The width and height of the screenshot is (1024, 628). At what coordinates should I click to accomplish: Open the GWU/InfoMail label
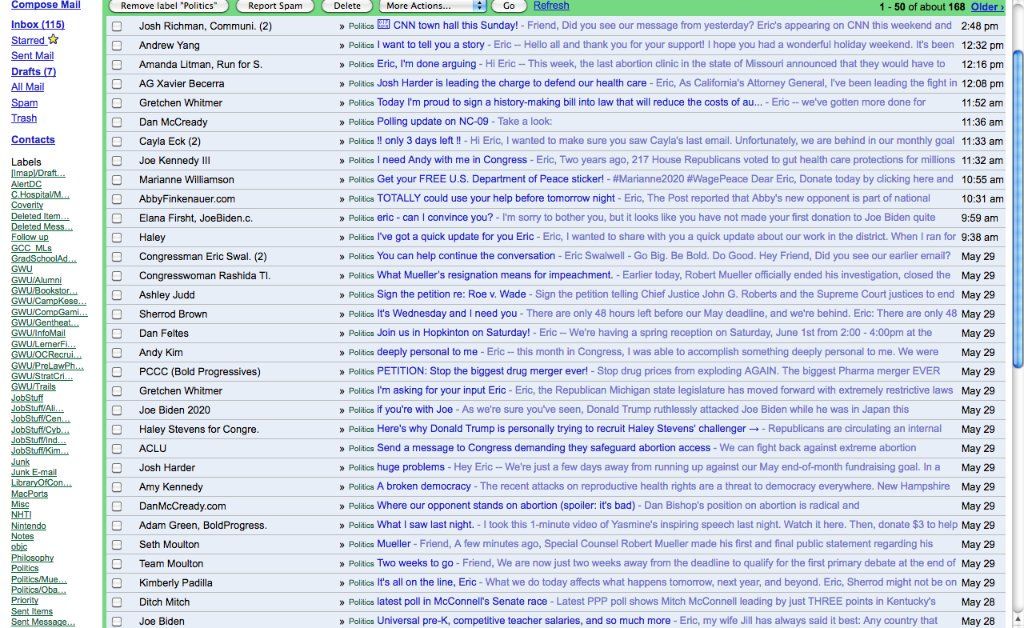(x=38, y=333)
